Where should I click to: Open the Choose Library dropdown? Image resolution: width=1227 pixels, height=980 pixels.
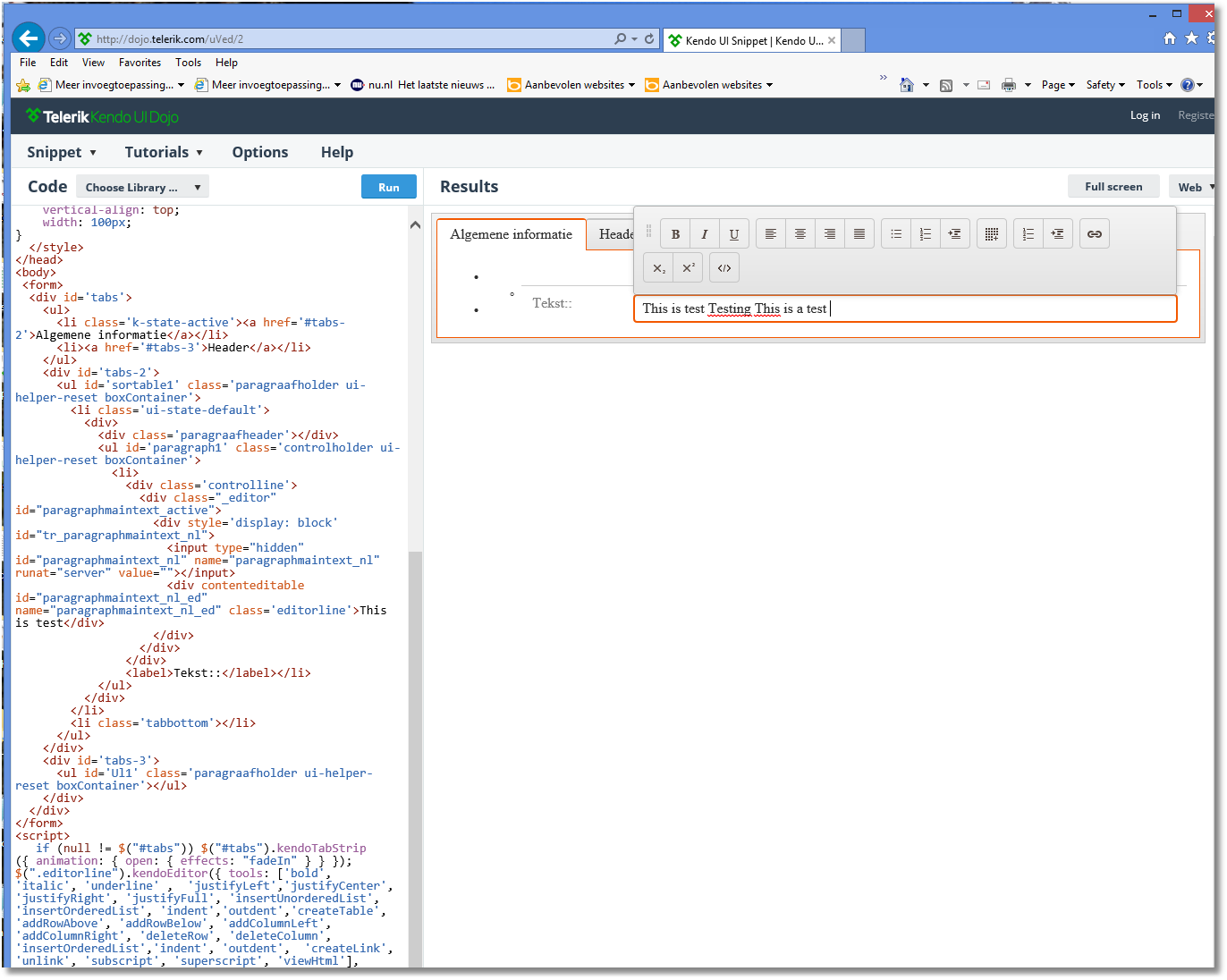click(142, 187)
